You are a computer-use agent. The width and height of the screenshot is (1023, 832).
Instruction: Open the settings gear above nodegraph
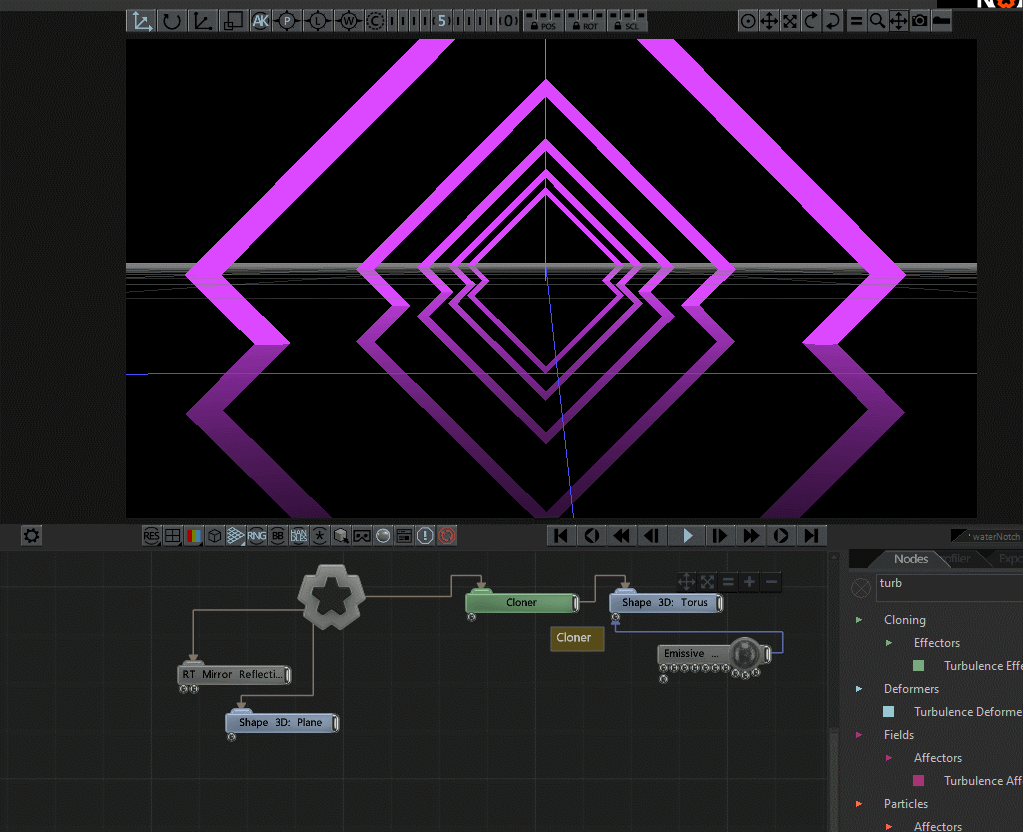(31, 536)
